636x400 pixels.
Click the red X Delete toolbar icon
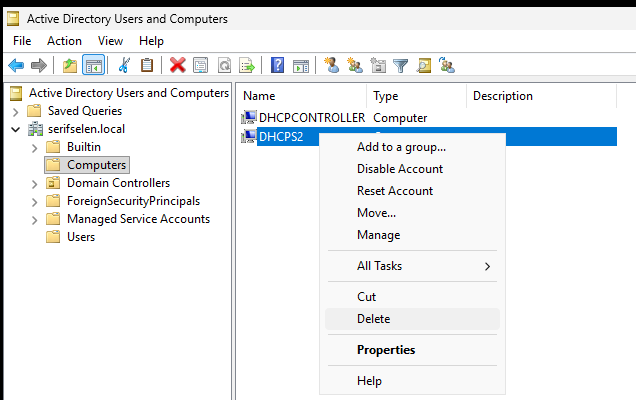178,65
